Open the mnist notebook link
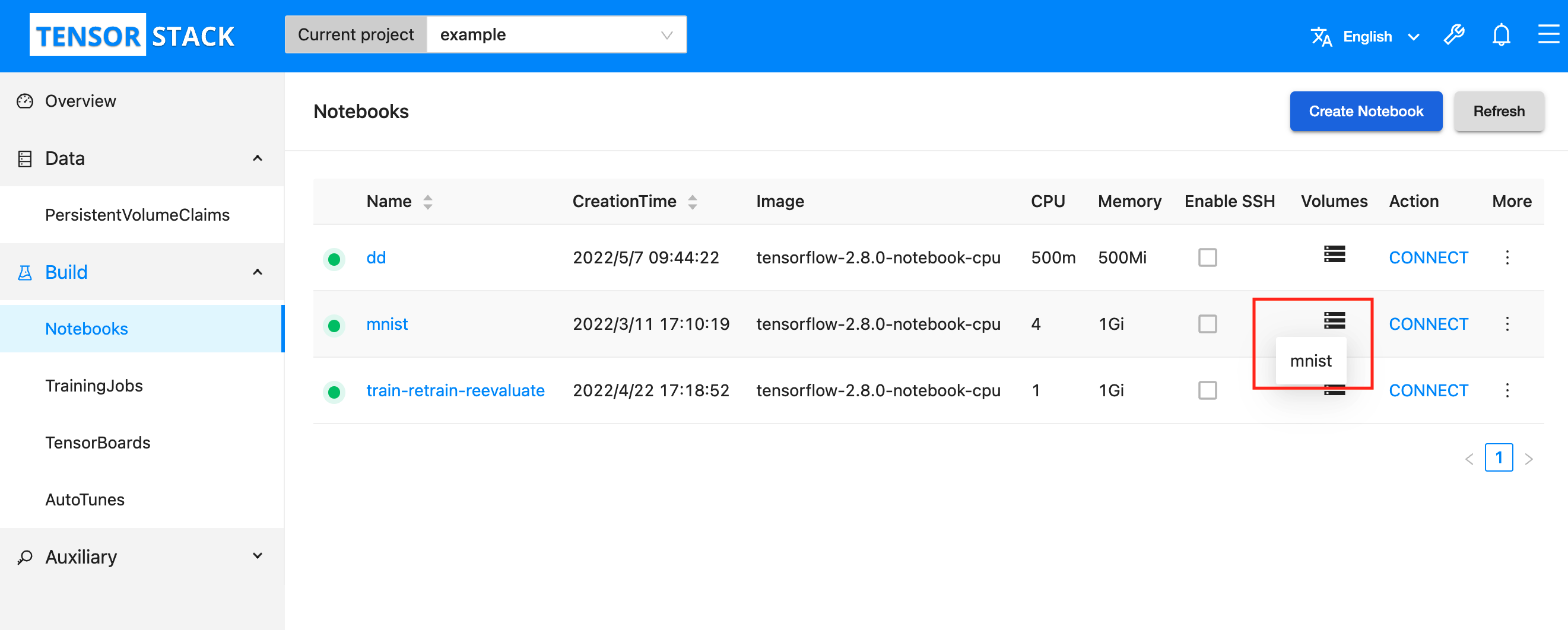This screenshot has width=1568, height=630. (x=387, y=324)
